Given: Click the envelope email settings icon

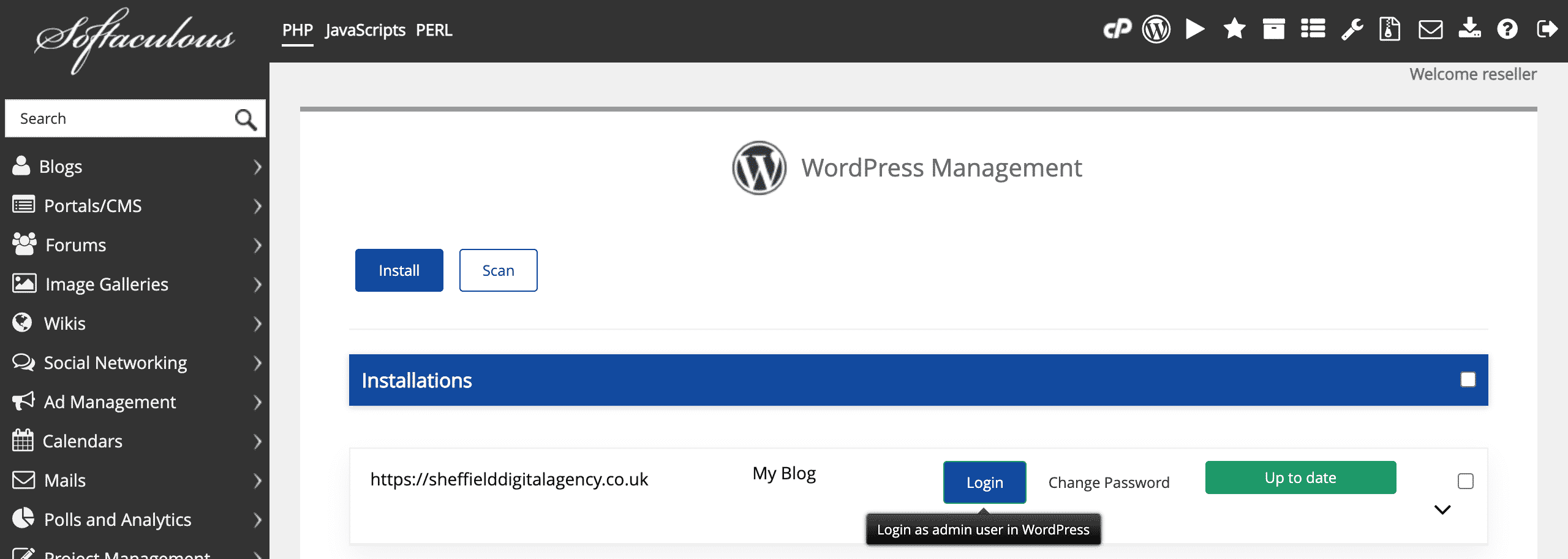Looking at the screenshot, I should click(1430, 29).
